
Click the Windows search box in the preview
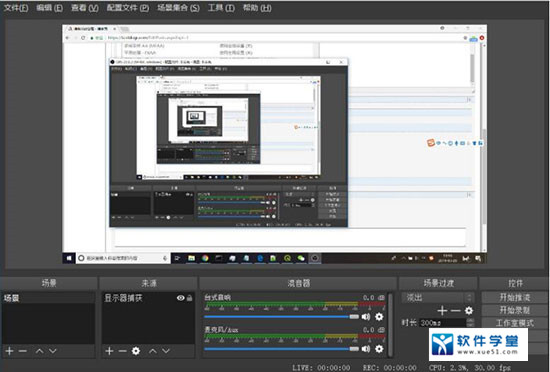click(x=123, y=258)
